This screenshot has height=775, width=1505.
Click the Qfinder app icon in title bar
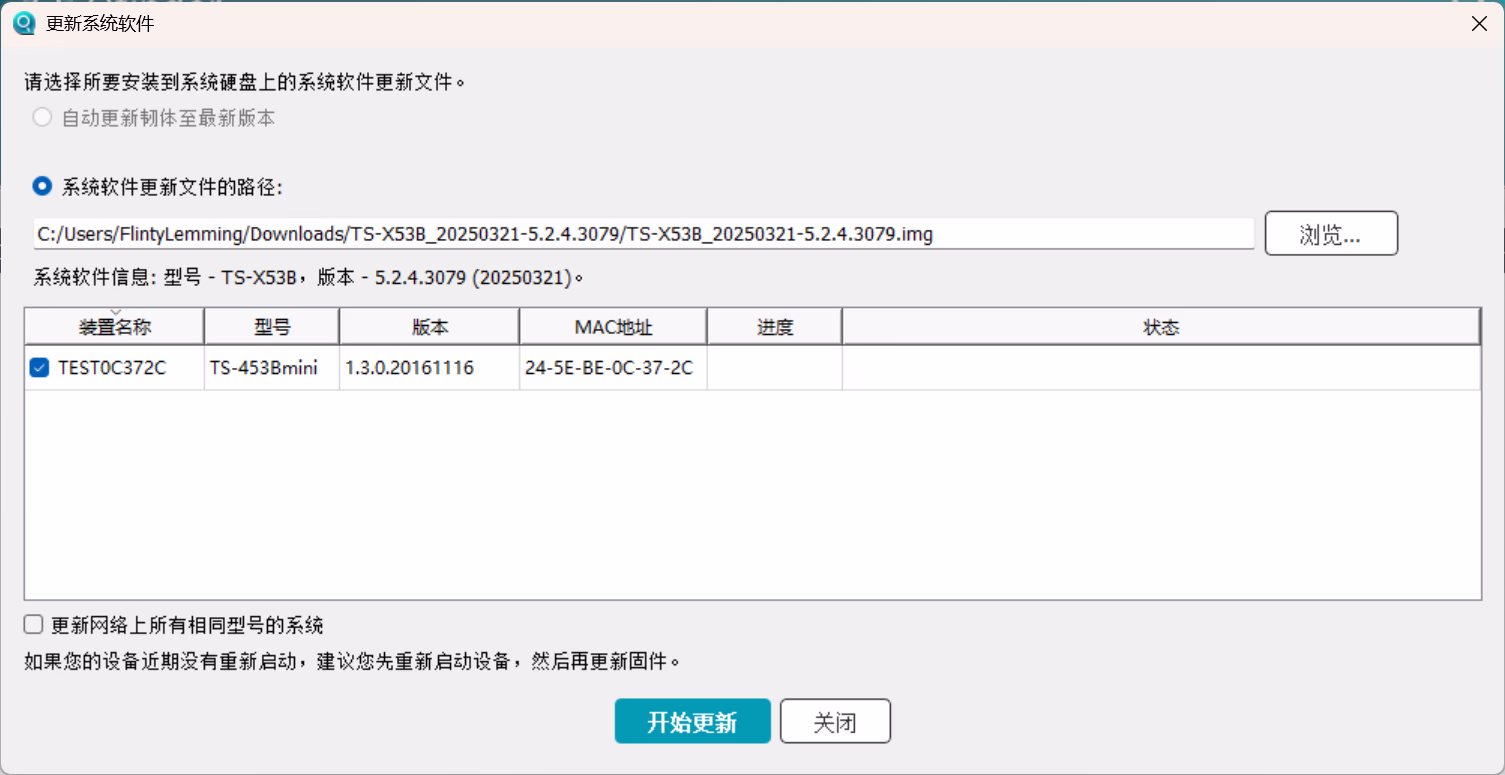click(24, 24)
